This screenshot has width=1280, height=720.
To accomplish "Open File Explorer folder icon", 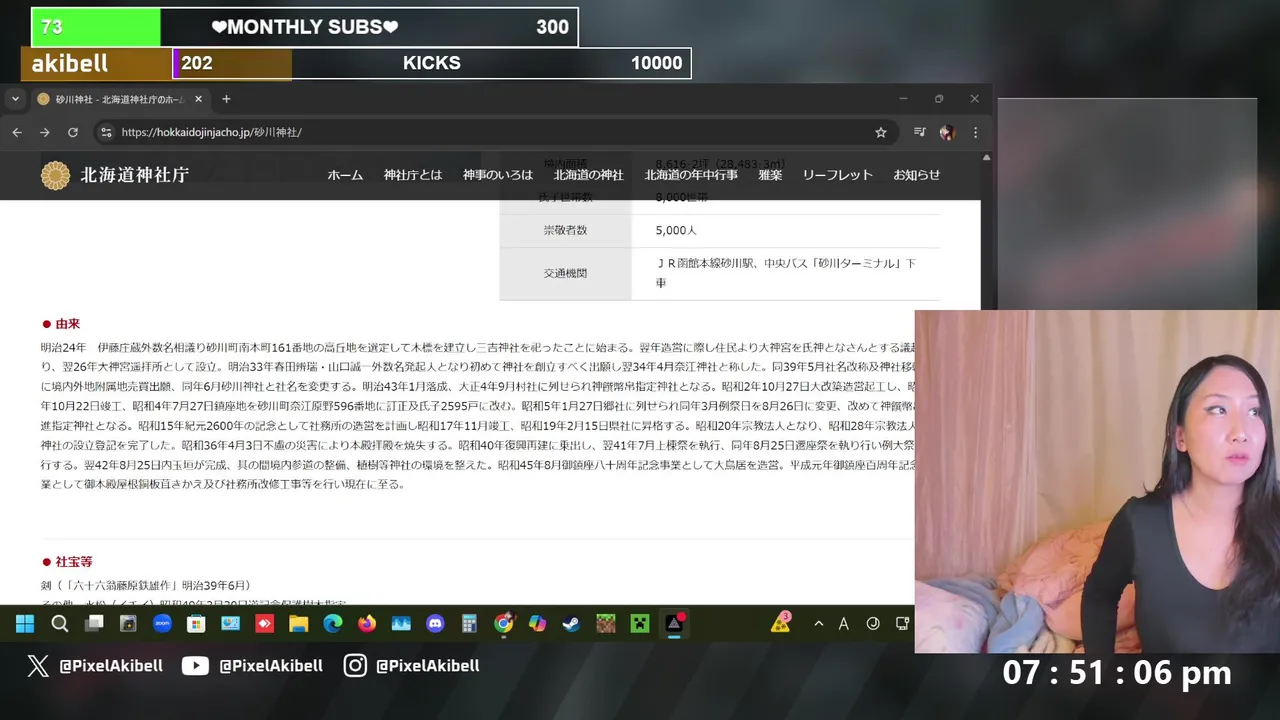I will click(x=298, y=624).
